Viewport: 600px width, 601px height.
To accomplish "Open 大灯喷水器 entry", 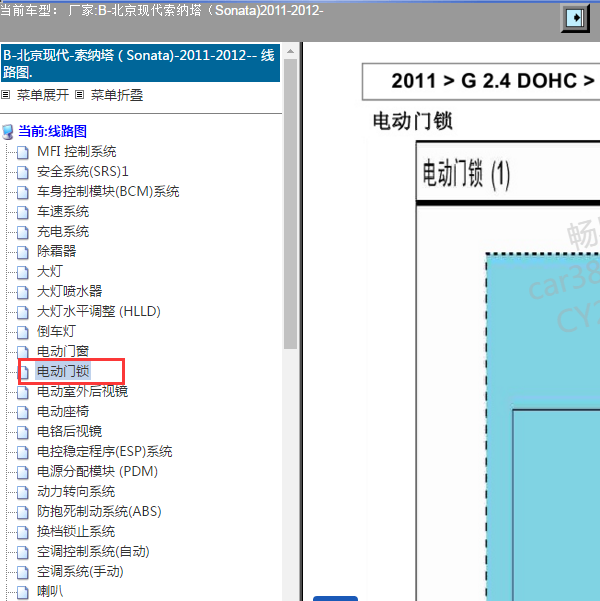I will tap(69, 291).
